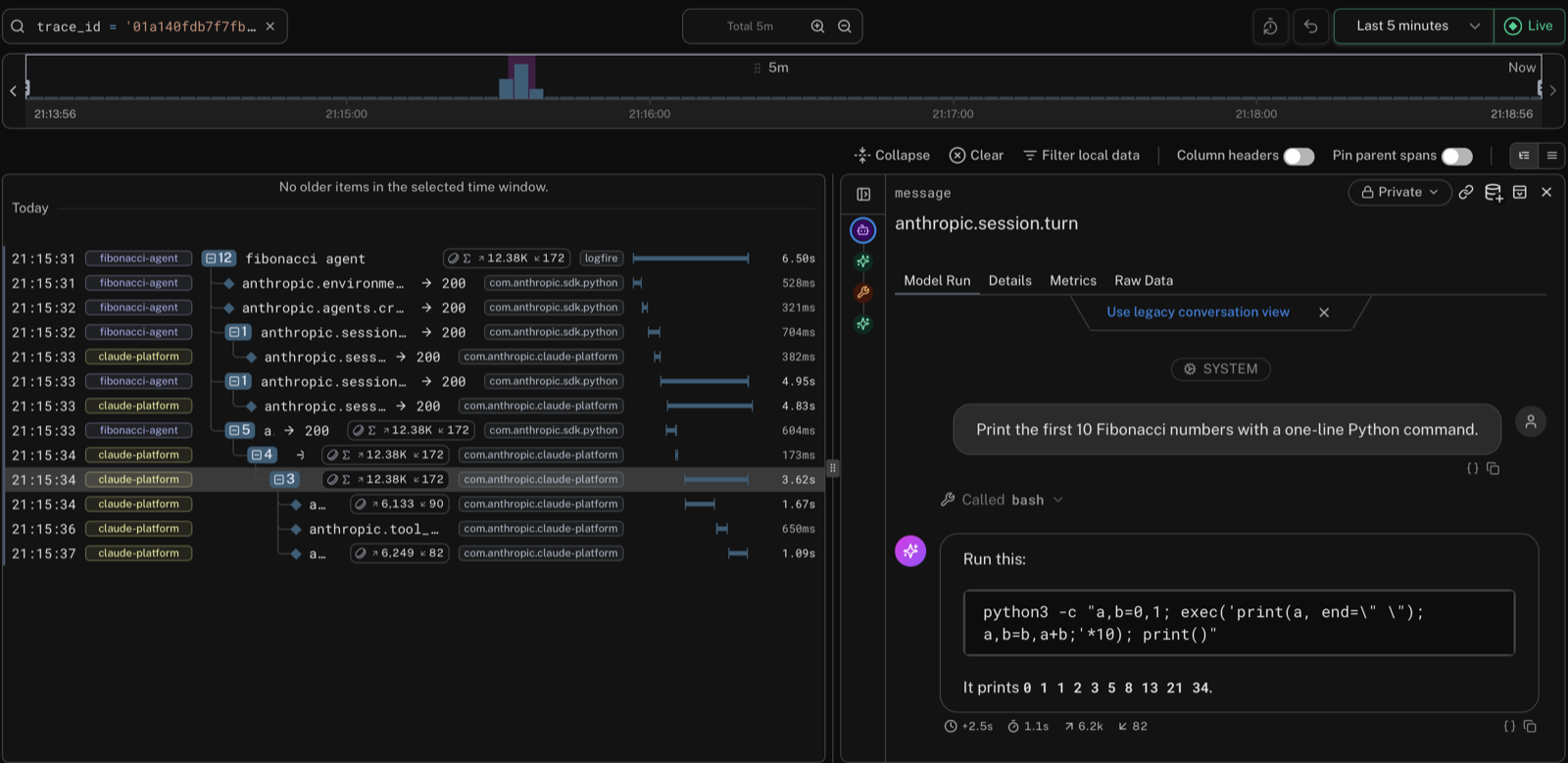This screenshot has width=1568, height=763.
Task: Move timeline window earlier with left chevron
Action: coord(13,90)
